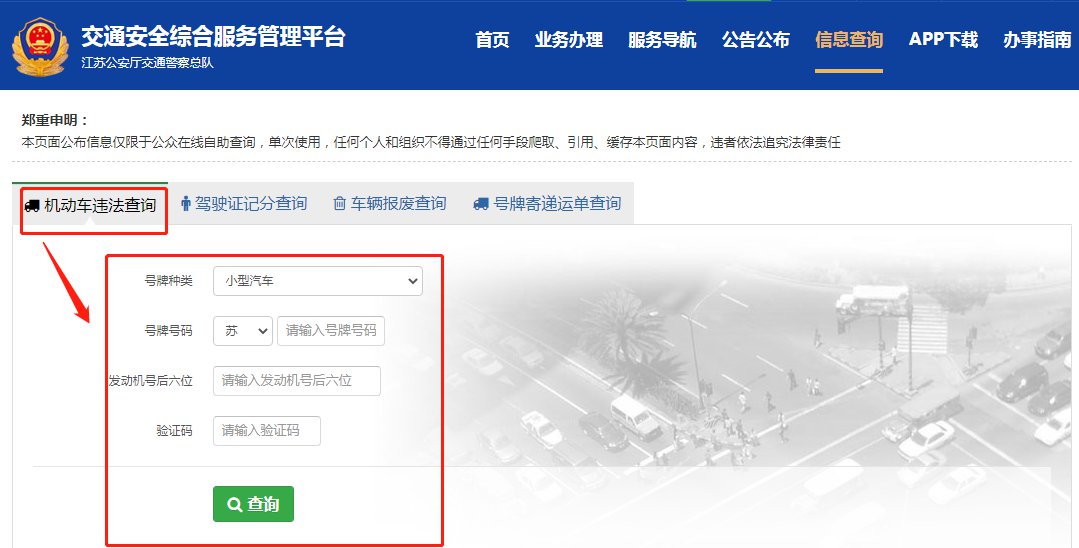This screenshot has width=1079, height=548.
Task: Switch to the 号牌寄递运单查询 tab
Action: [547, 204]
